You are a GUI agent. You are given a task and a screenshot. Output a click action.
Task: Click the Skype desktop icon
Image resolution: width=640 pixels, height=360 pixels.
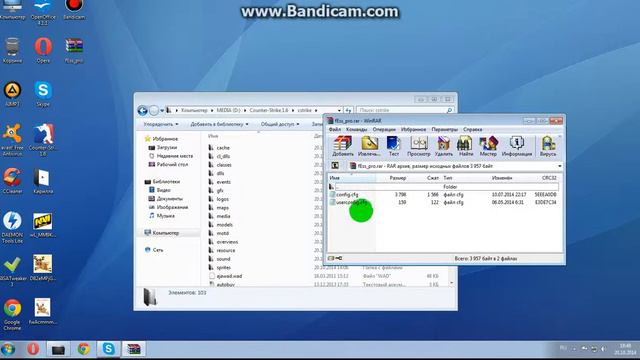[43, 94]
